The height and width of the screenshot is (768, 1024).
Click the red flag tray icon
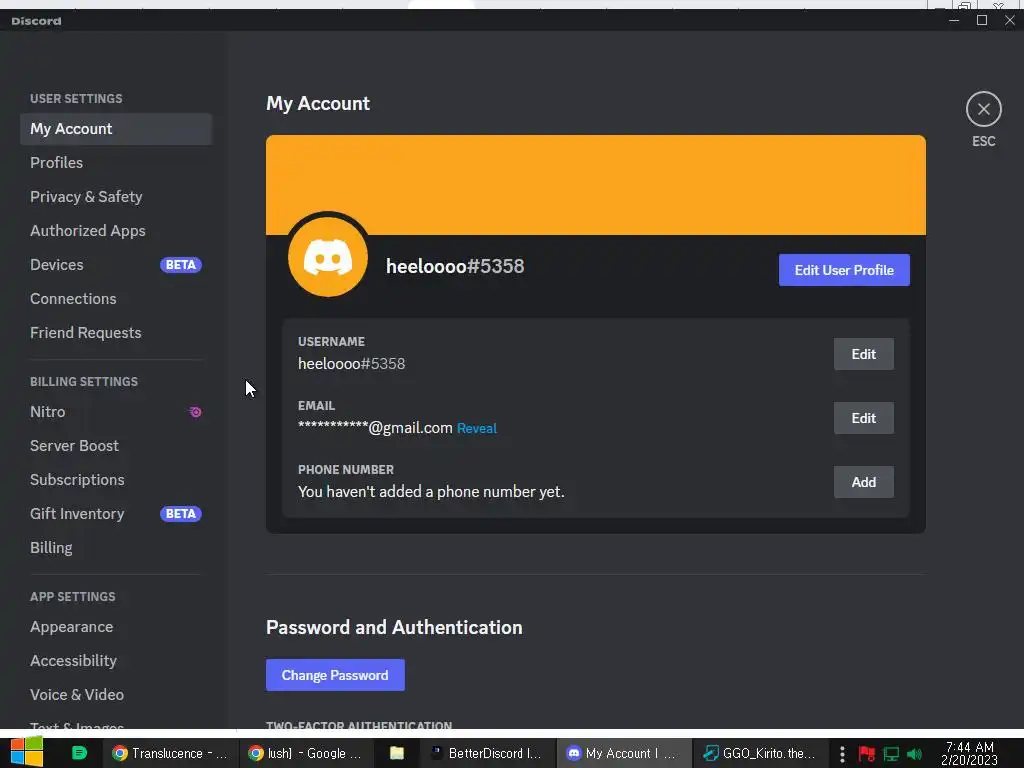(867, 754)
